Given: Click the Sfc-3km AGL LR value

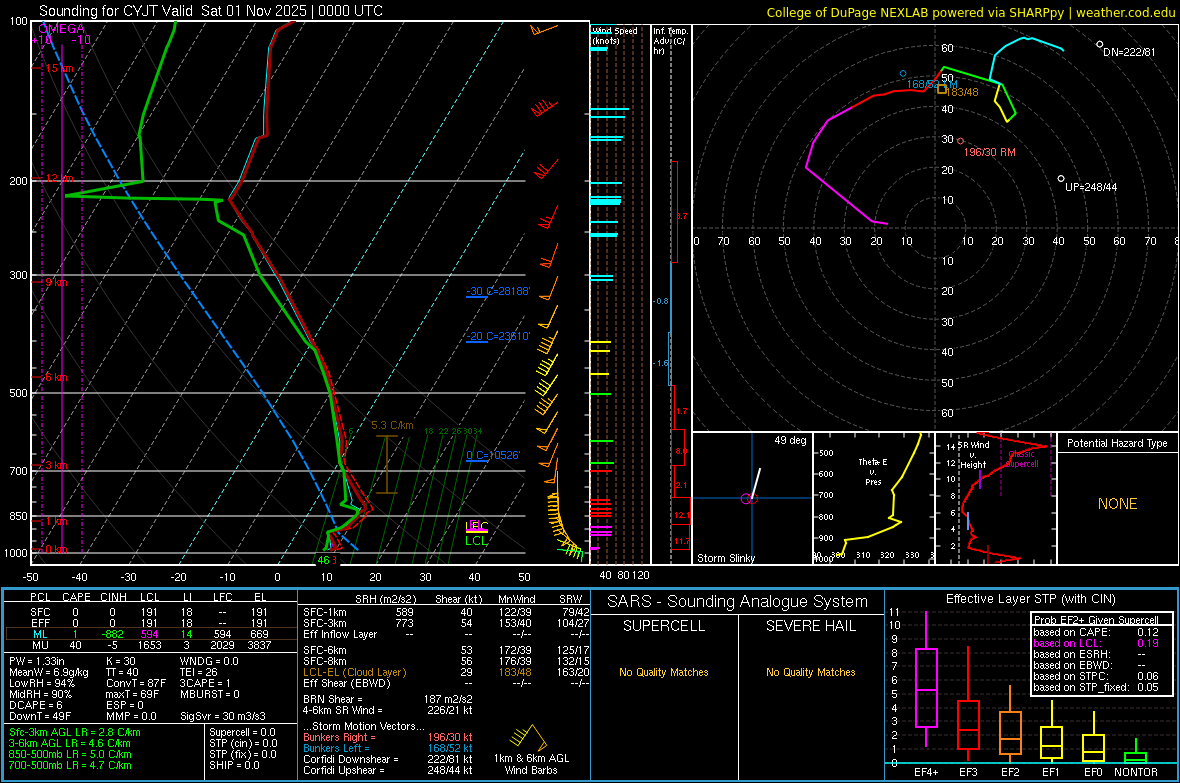Looking at the screenshot, I should click(75, 732).
